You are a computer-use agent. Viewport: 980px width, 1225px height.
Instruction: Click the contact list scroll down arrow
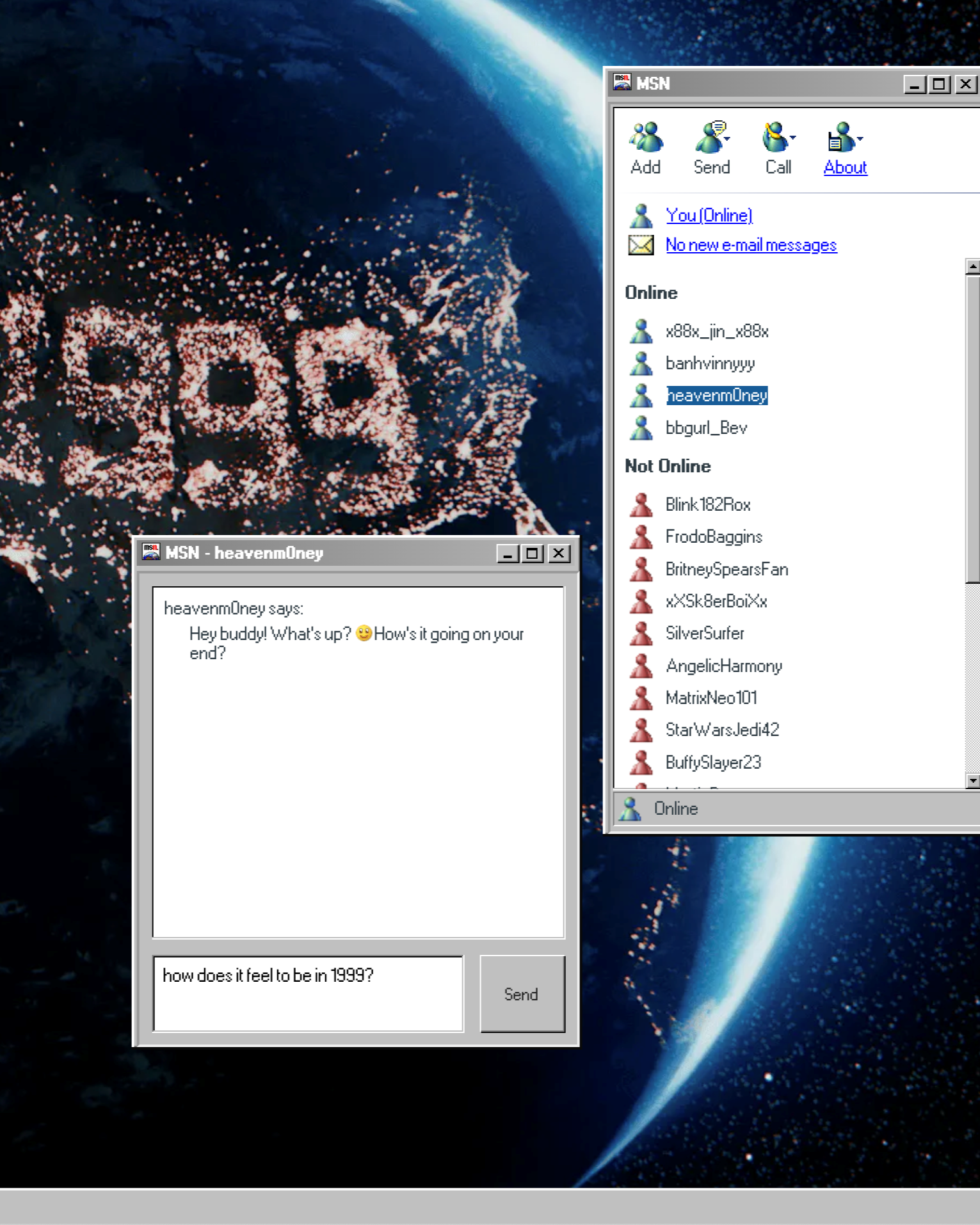972,781
